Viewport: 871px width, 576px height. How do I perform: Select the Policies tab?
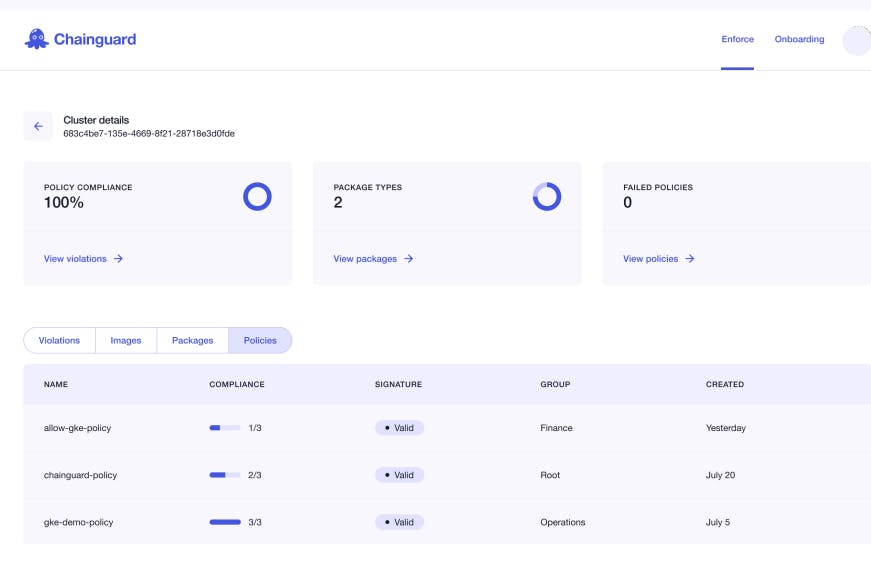click(260, 341)
